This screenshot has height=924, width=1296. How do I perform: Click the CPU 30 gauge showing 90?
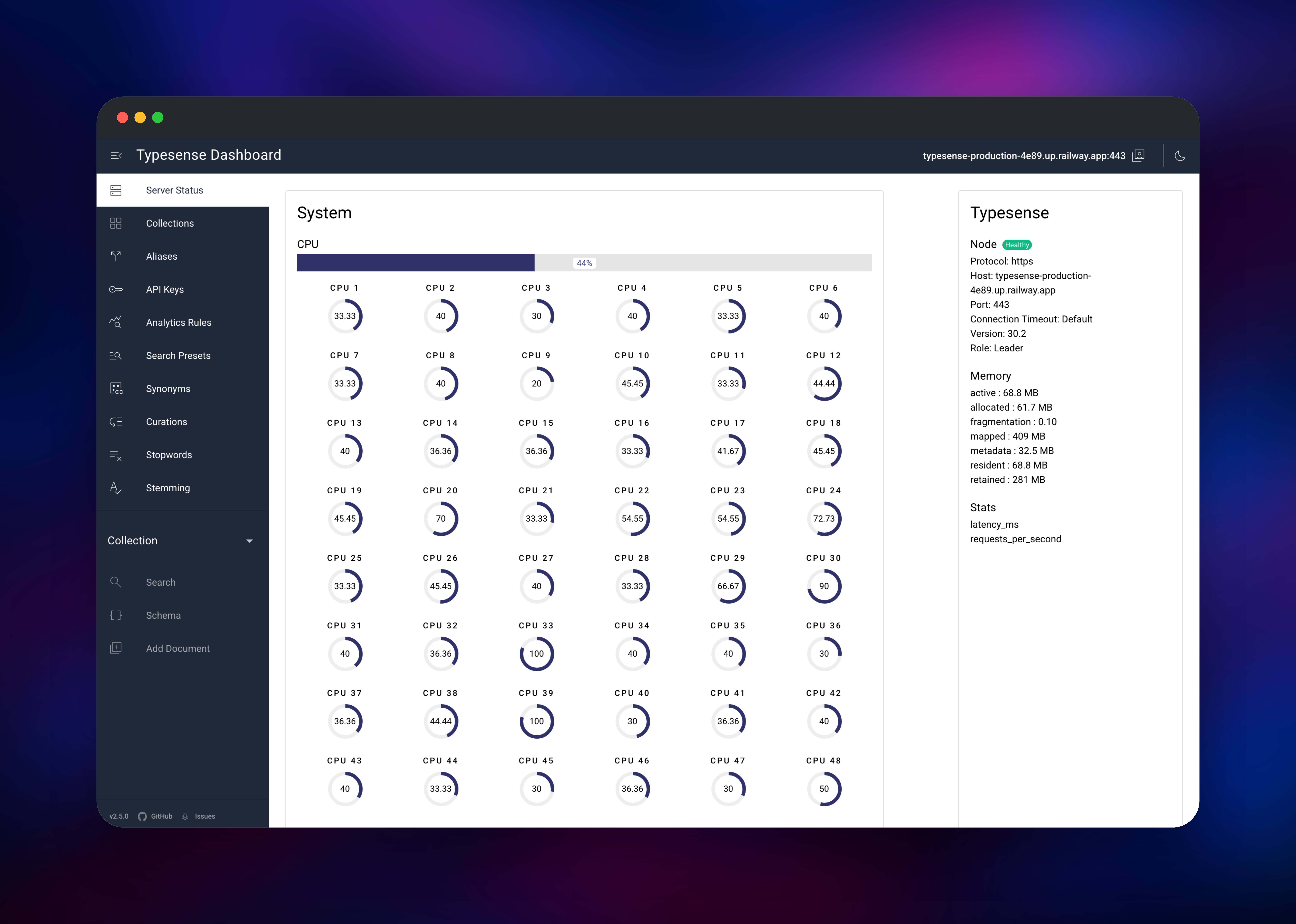pos(824,586)
